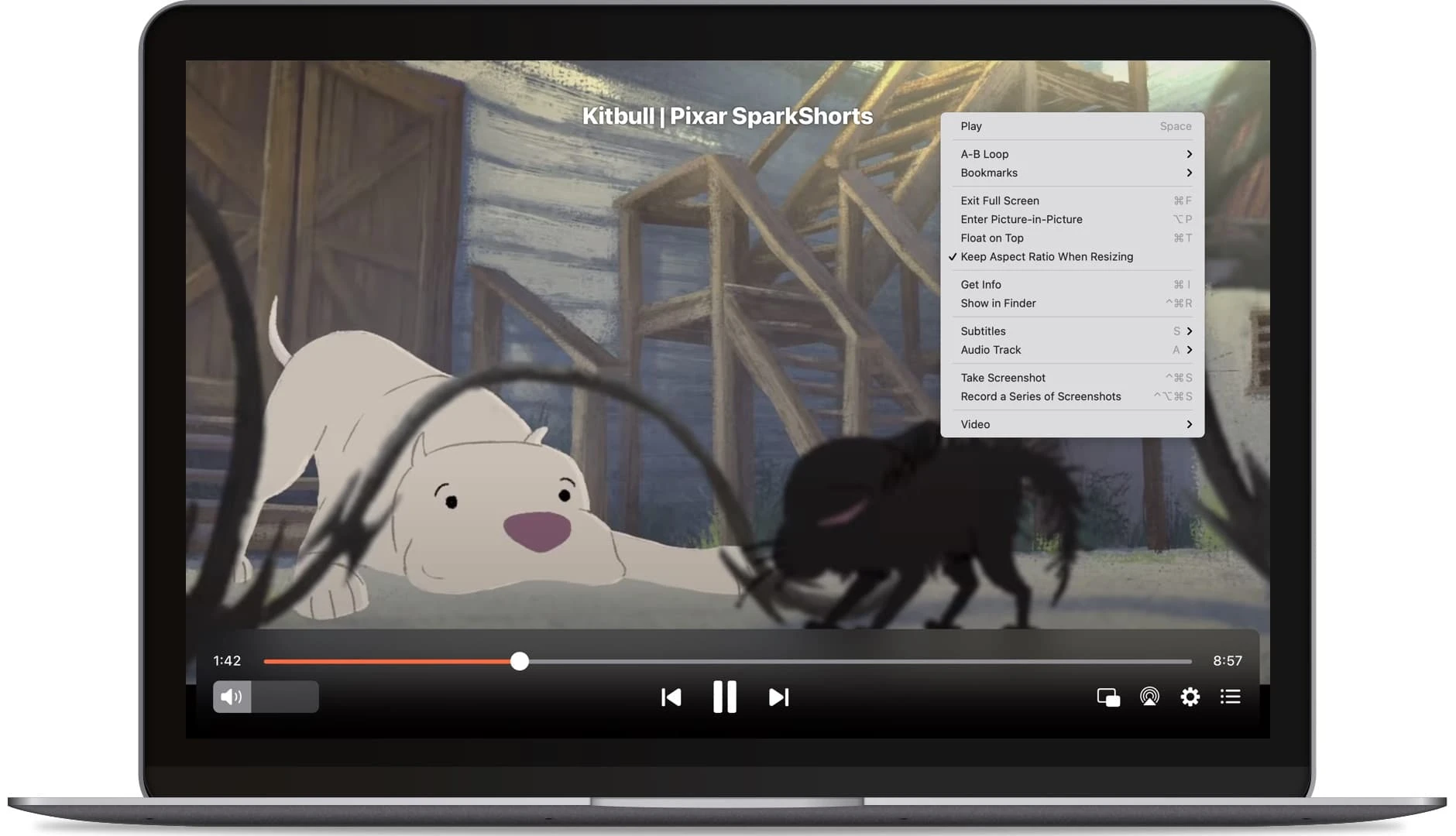1456x836 pixels.
Task: Skip to the previous track
Action: (671, 697)
